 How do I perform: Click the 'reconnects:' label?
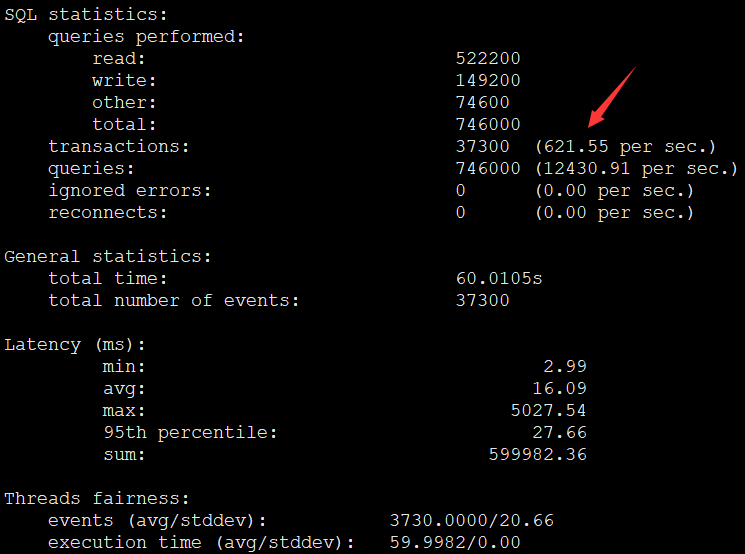point(108,212)
